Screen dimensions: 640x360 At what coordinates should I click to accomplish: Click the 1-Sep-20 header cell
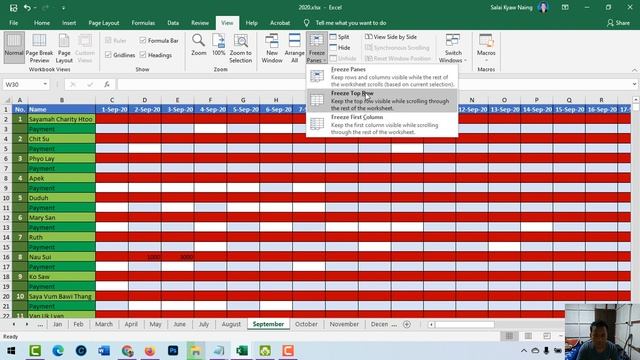112,109
